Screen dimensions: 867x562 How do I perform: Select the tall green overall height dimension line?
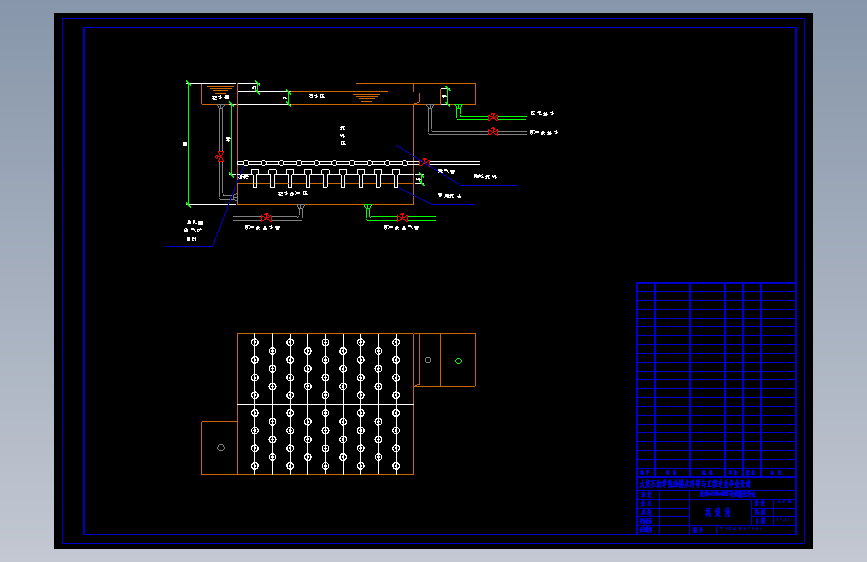point(189,144)
